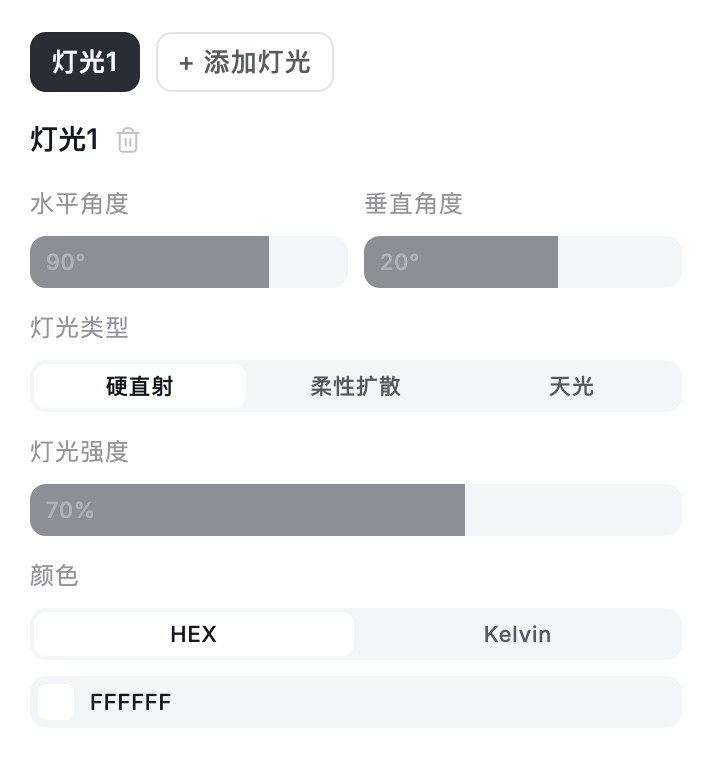Click the 90° value in 水平角度 slider
The width and height of the screenshot is (710, 758).
coord(66,262)
